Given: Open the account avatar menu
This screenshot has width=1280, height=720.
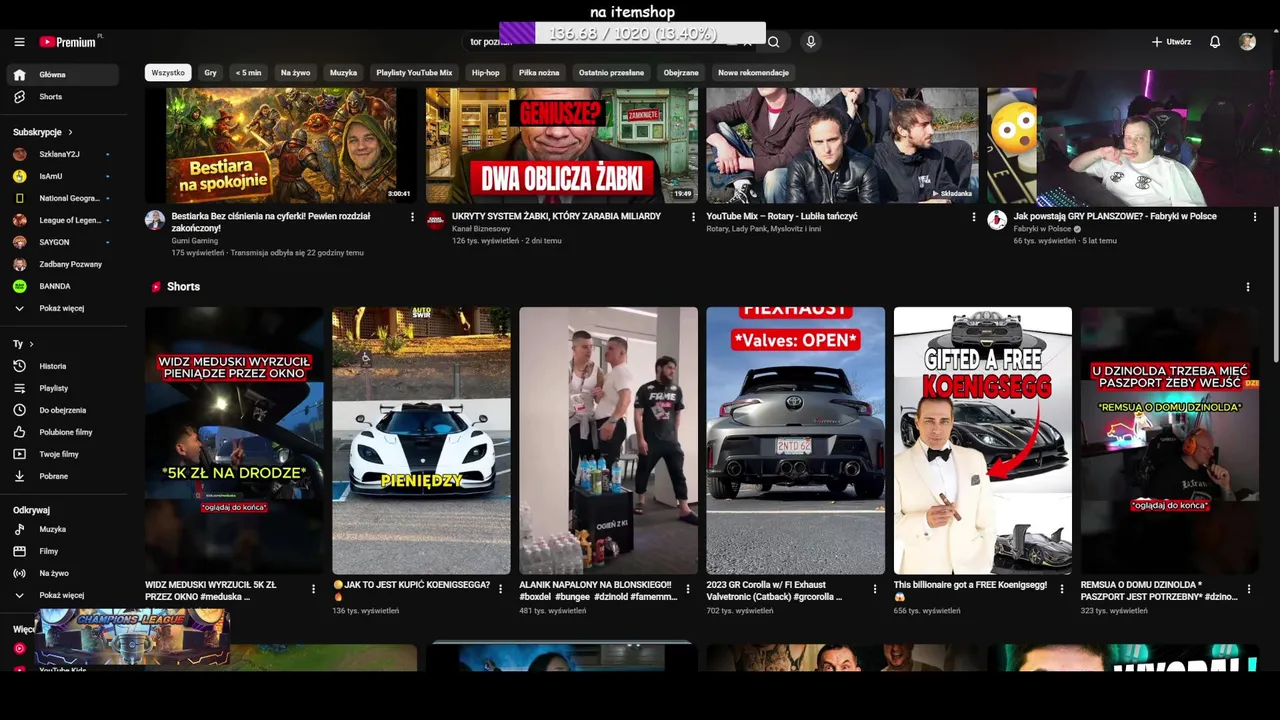Looking at the screenshot, I should [1247, 42].
